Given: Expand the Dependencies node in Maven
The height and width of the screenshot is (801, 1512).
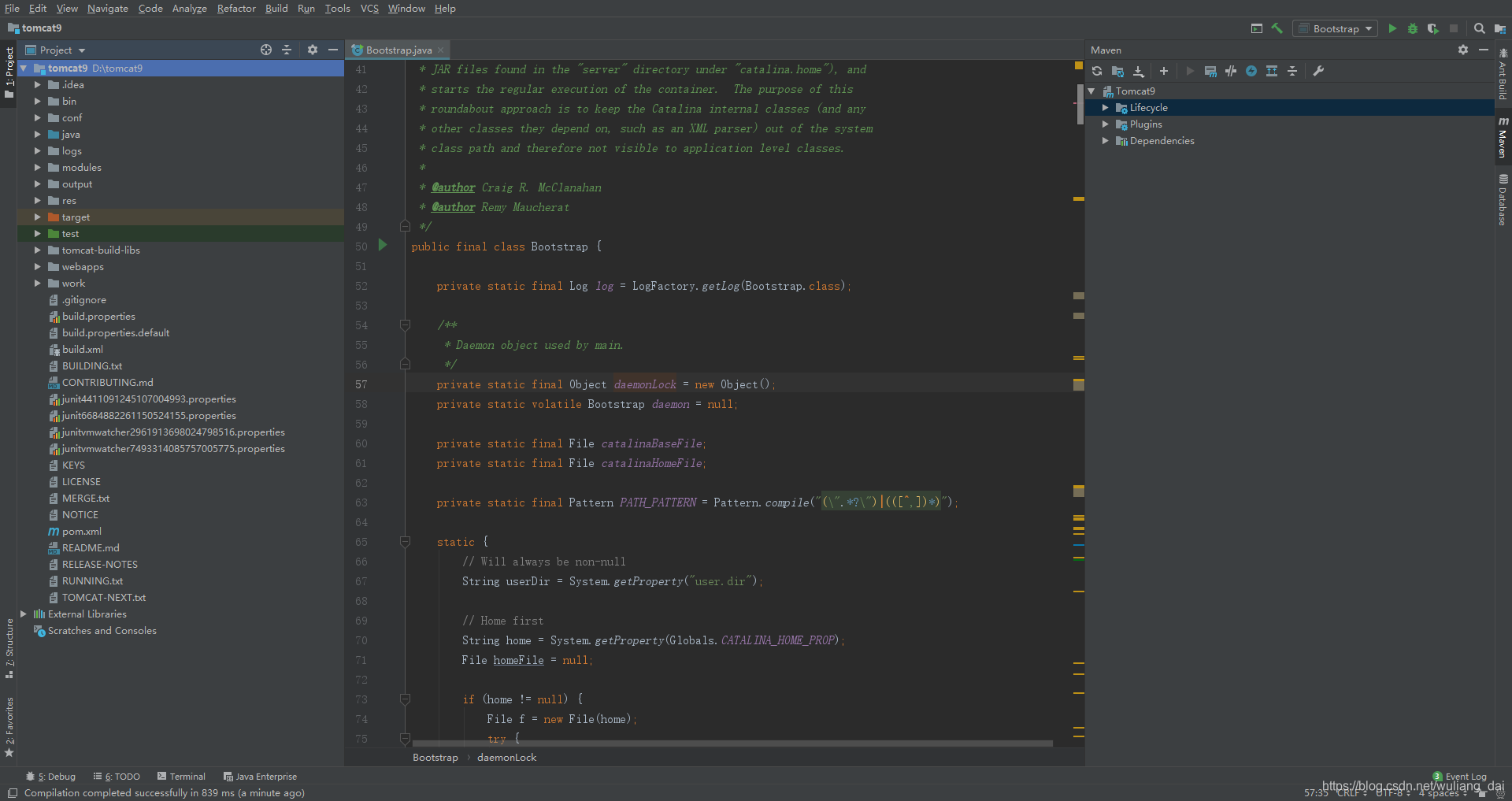Looking at the screenshot, I should pyautogui.click(x=1106, y=141).
